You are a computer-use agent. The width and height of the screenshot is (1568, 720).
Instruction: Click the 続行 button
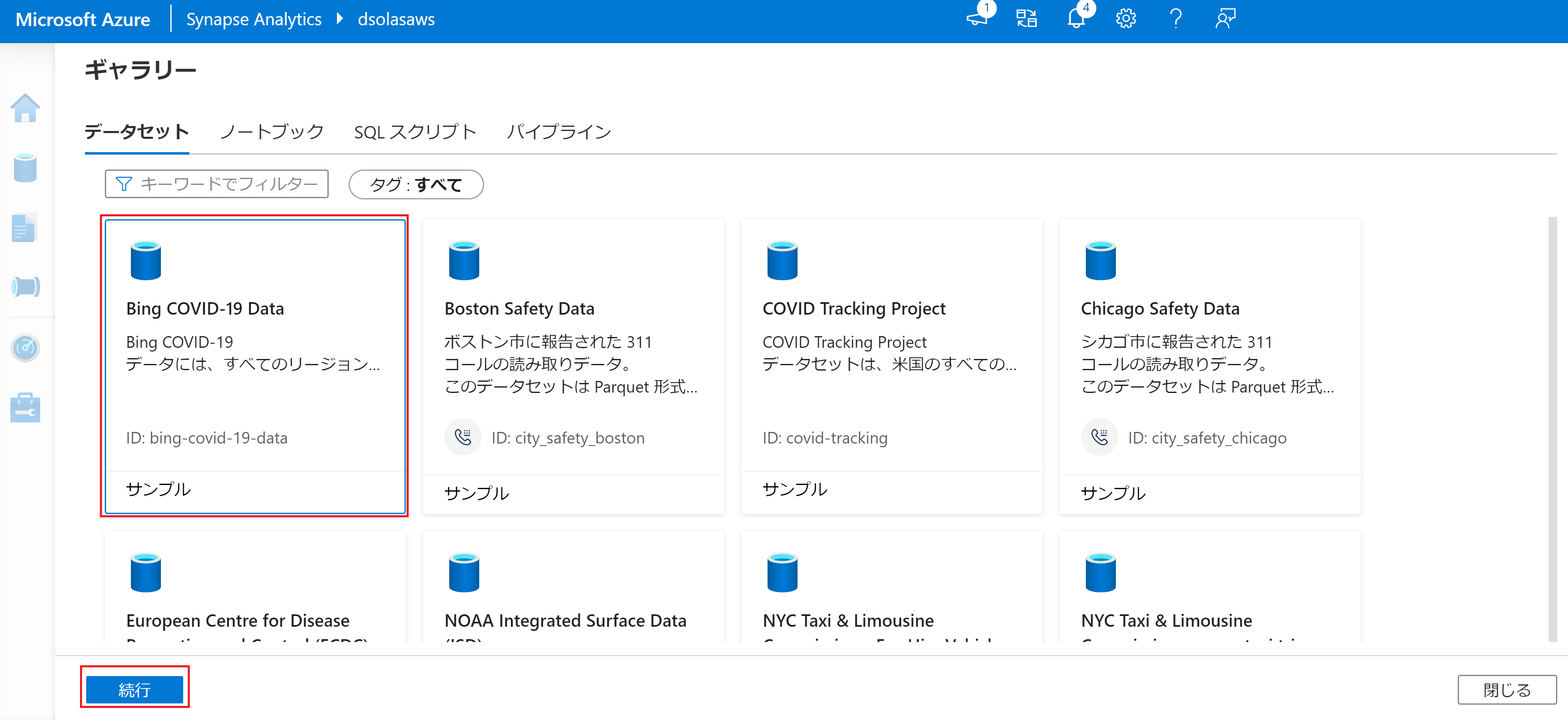point(135,690)
